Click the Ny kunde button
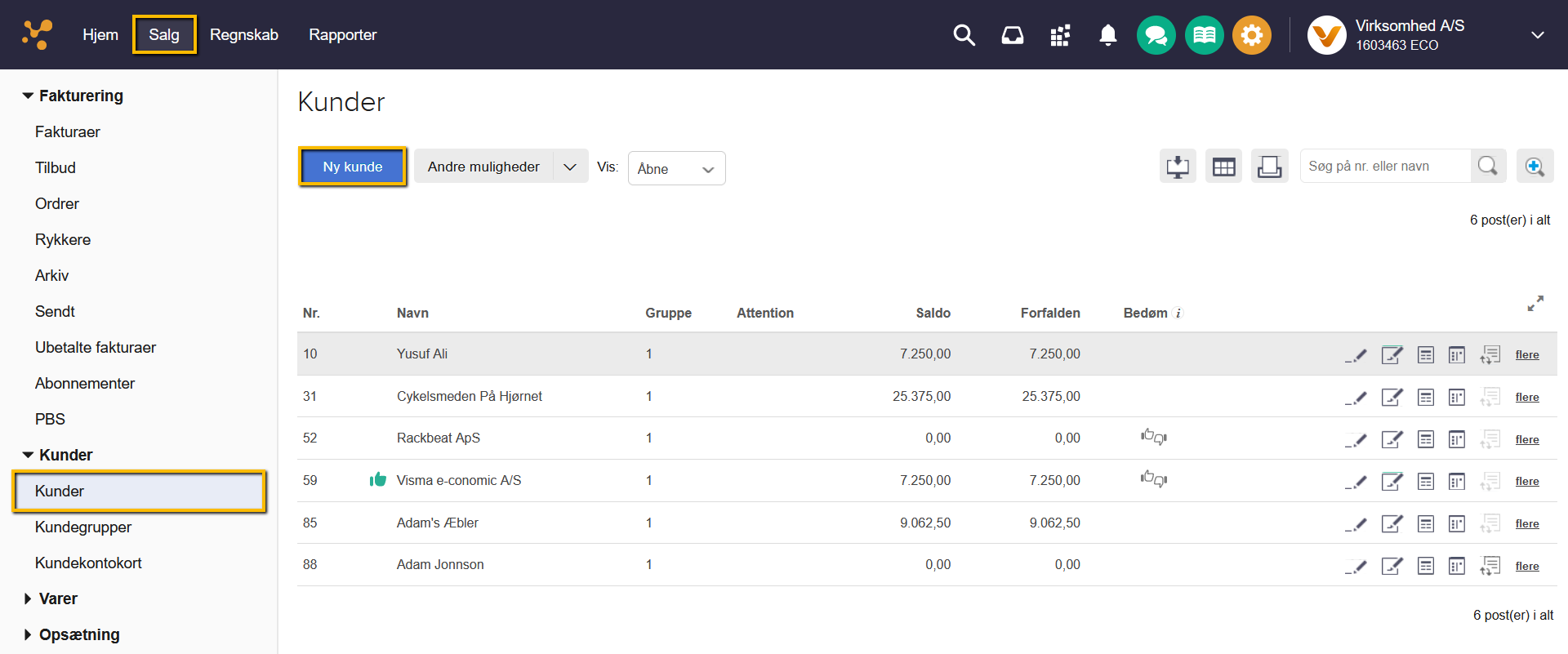Image resolution: width=1568 pixels, height=654 pixels. click(x=353, y=167)
